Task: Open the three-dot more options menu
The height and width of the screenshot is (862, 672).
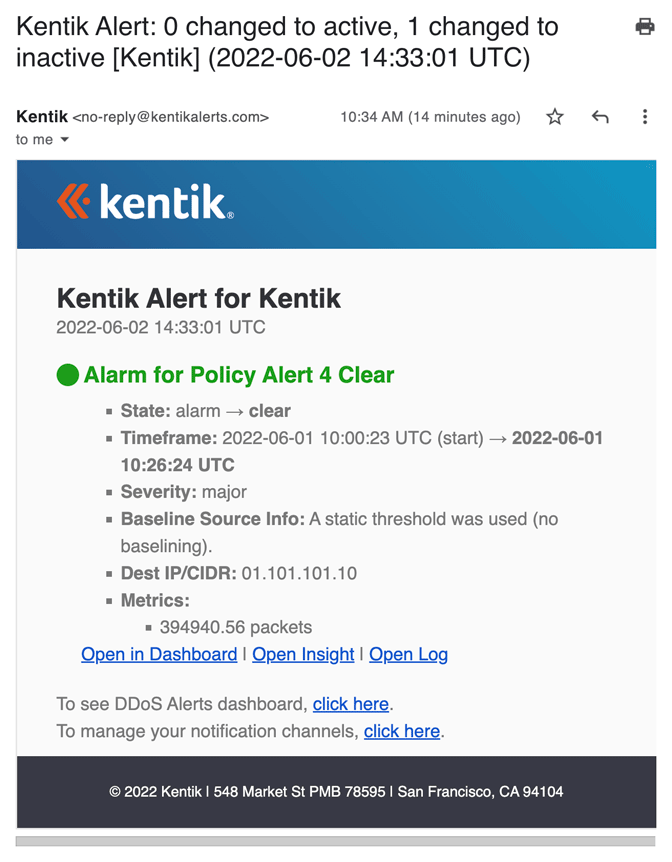Action: (x=644, y=117)
